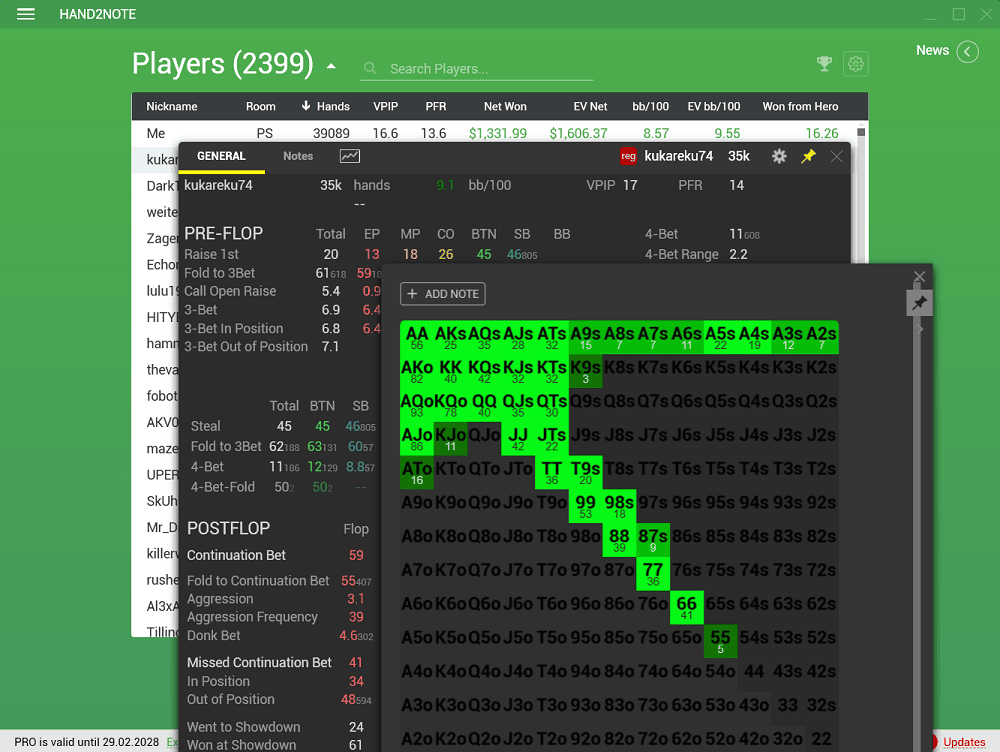Click the 99 hand cell
Viewport: 1000px width, 752px height.
coord(585,506)
